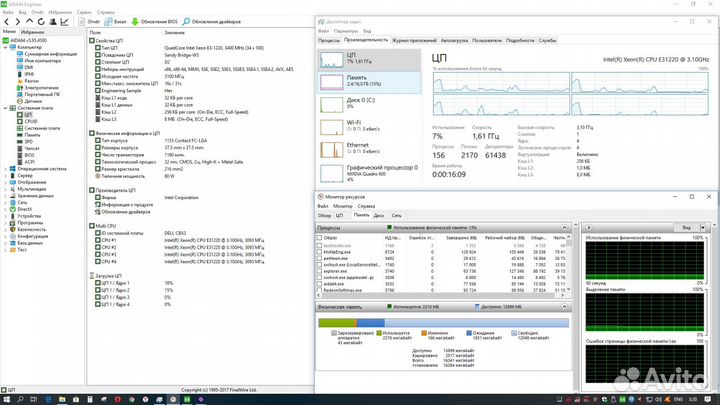Open Справка menu in AIDA64
Screen dimensions: 720x405
point(106,12)
